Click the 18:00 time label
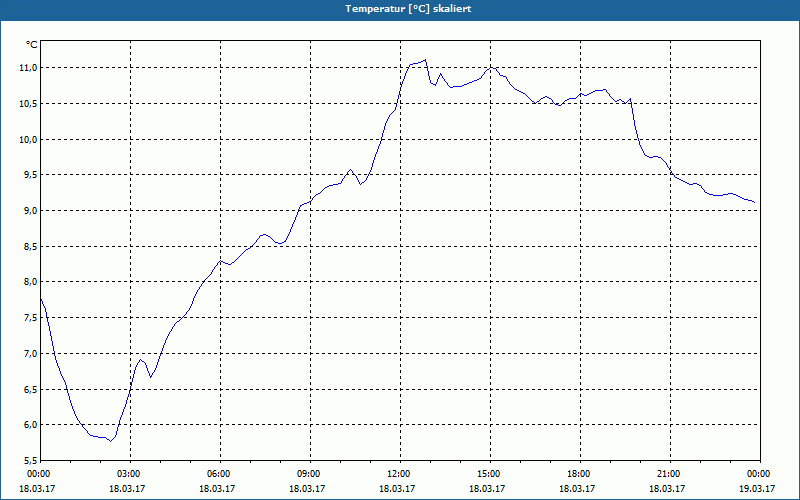This screenshot has height=500, width=800. [580, 474]
